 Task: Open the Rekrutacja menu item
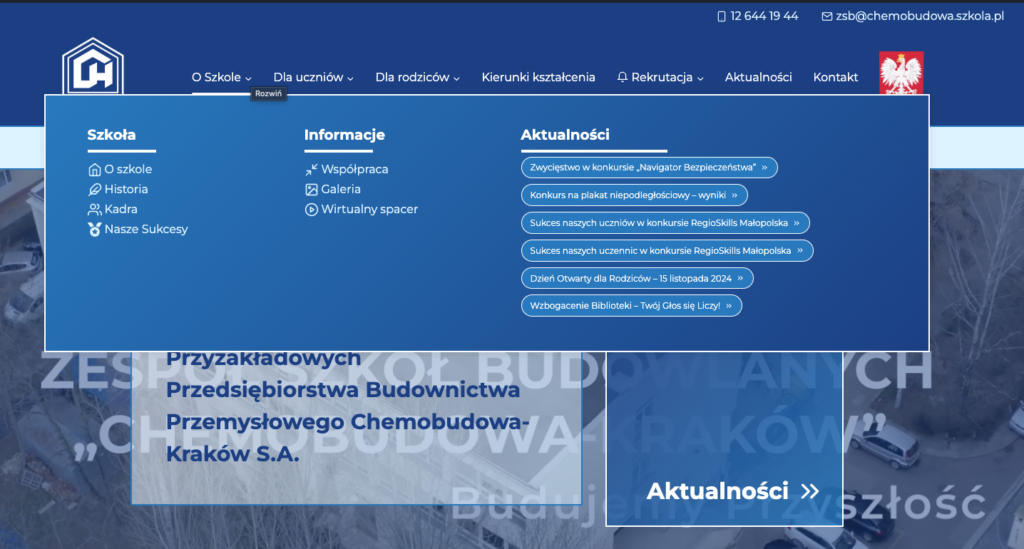click(662, 77)
